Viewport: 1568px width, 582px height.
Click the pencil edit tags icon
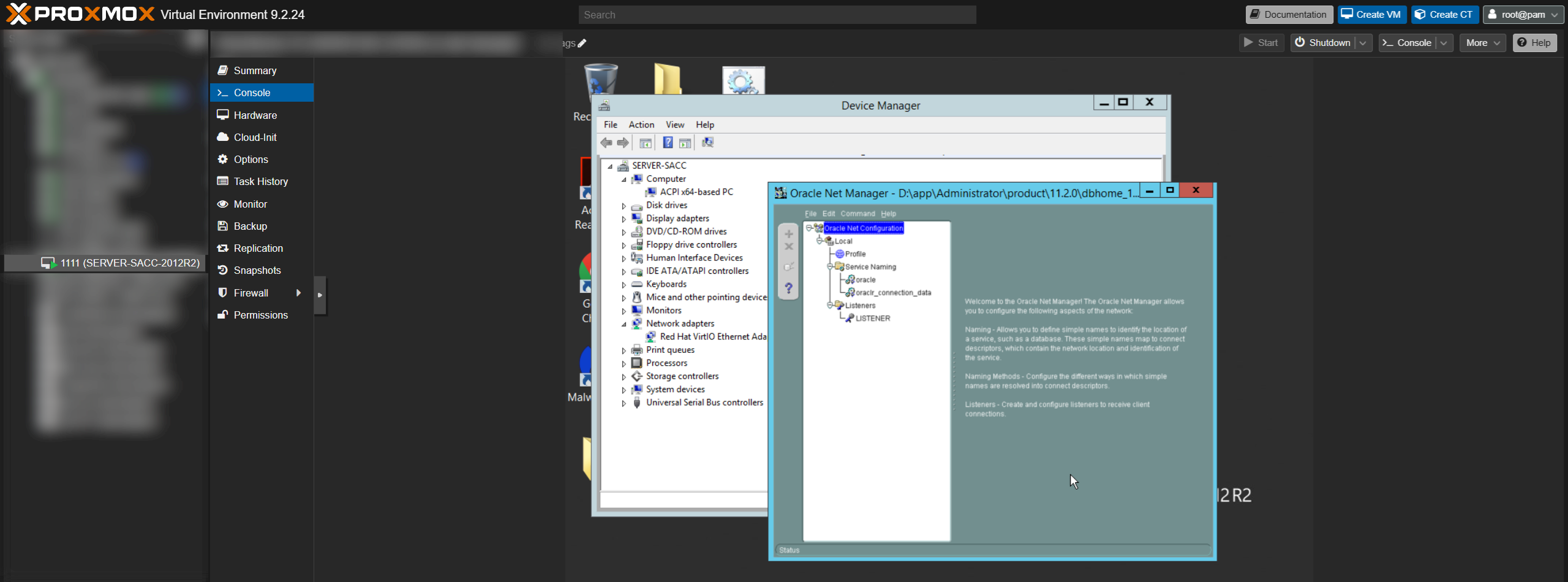pos(582,43)
